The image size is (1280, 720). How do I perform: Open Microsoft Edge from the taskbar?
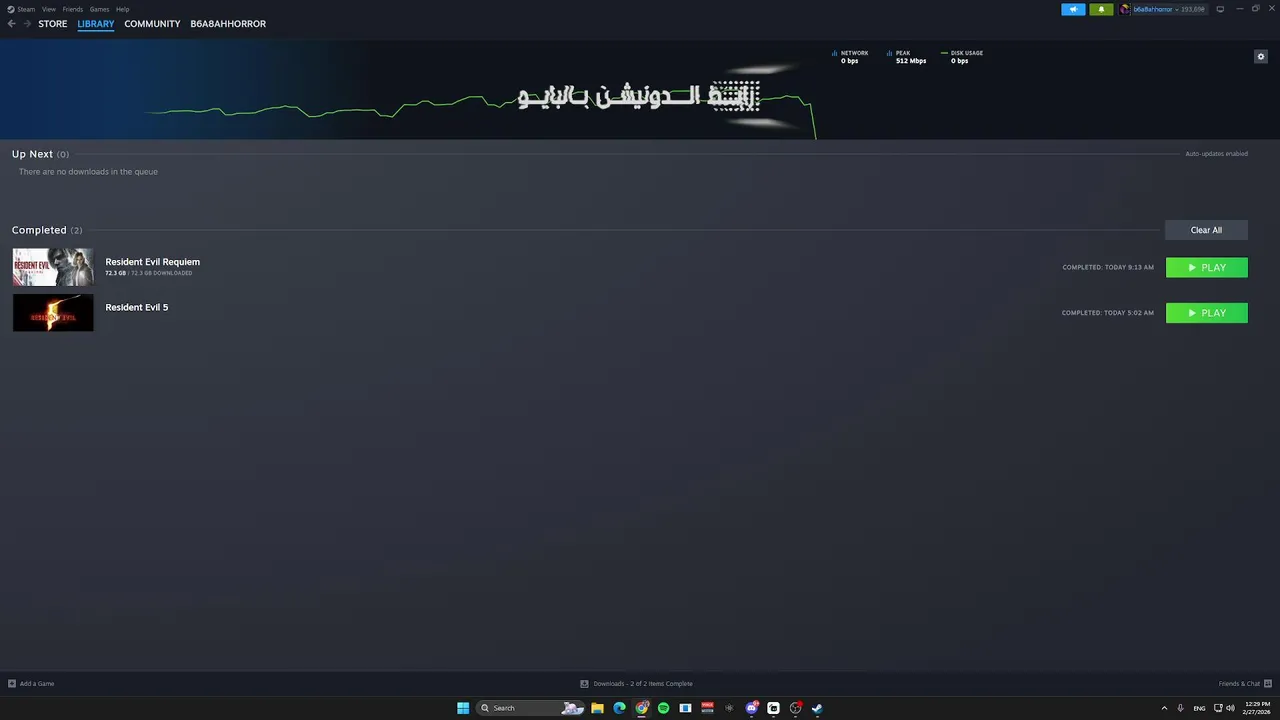(x=619, y=708)
